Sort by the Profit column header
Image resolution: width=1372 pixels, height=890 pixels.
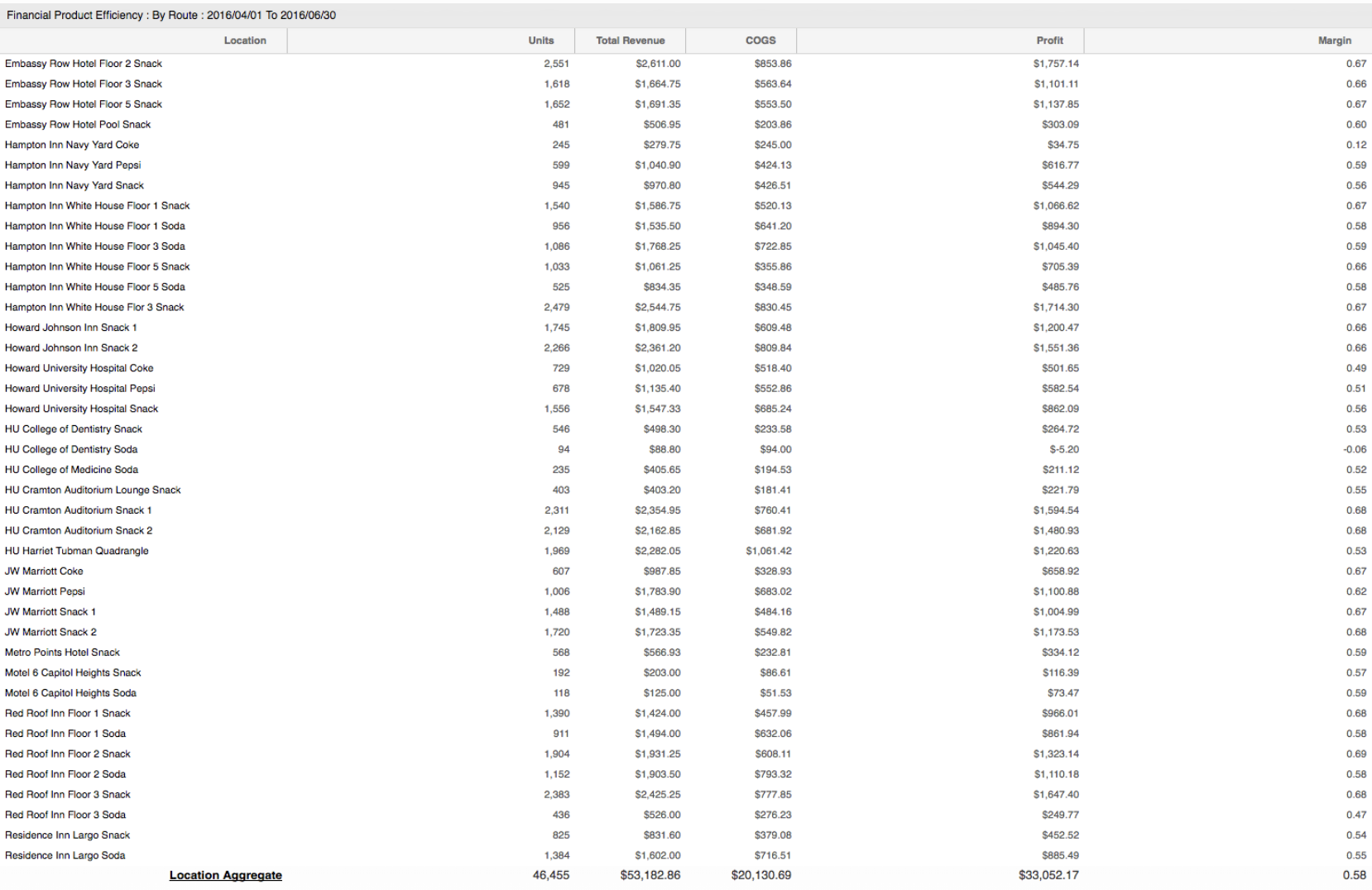click(x=940, y=41)
